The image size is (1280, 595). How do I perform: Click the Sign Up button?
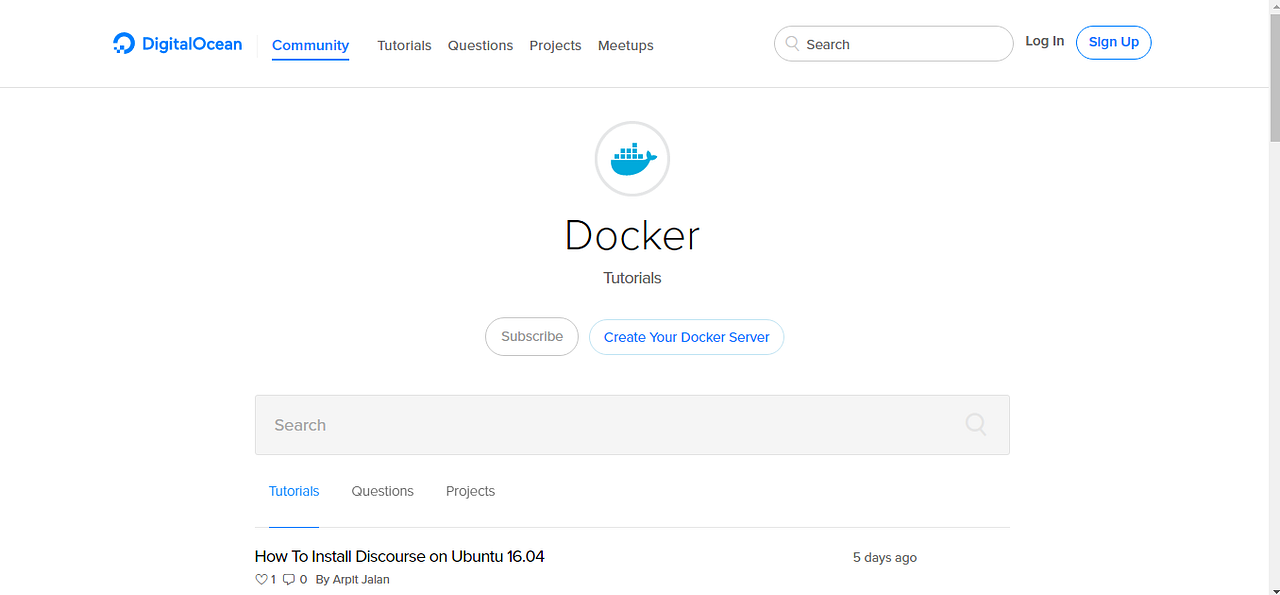click(x=1113, y=42)
